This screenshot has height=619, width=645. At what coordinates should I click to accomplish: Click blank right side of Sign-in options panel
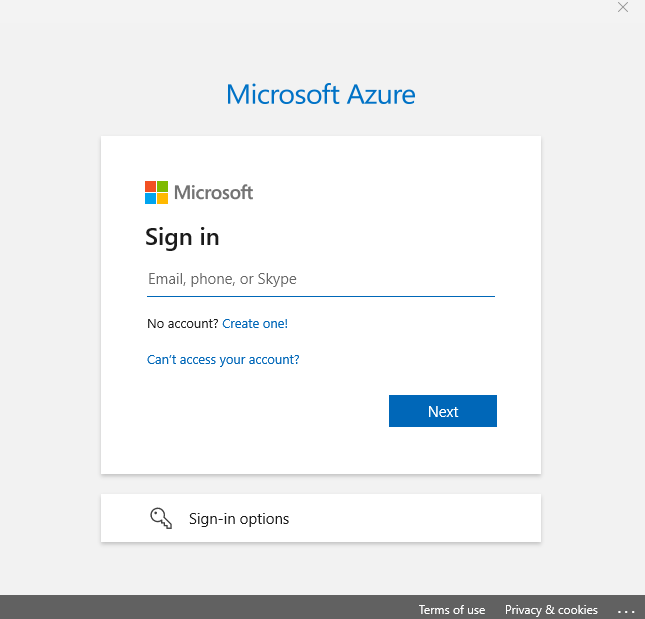tap(415, 518)
